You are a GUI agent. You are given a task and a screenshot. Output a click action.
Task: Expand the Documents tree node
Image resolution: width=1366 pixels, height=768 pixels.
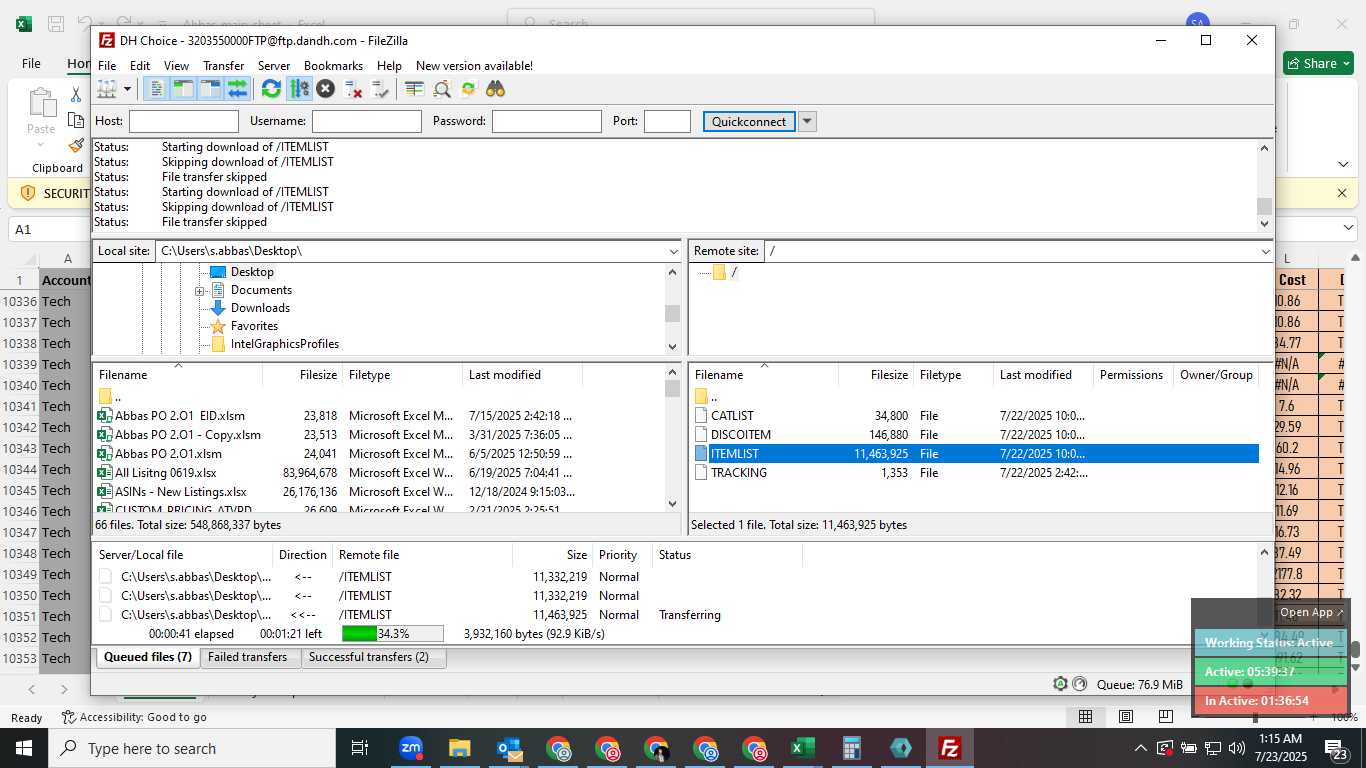point(200,291)
